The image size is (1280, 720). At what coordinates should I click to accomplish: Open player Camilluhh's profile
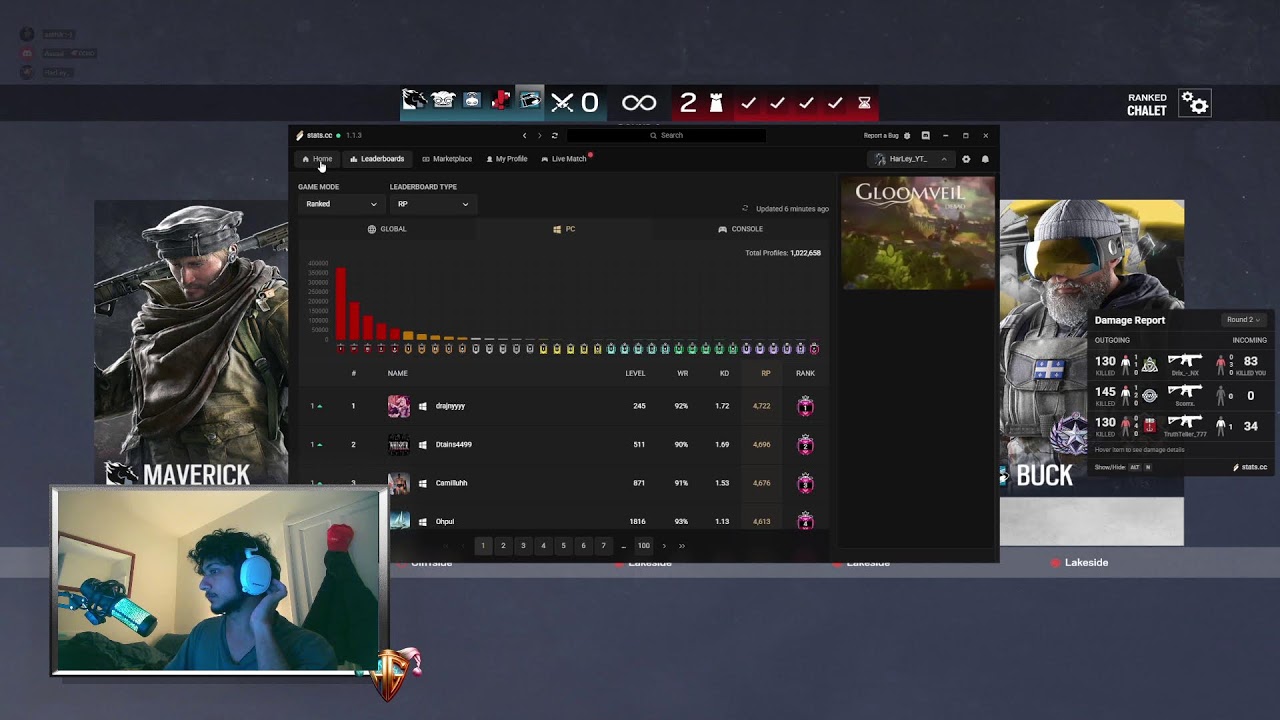(451, 483)
